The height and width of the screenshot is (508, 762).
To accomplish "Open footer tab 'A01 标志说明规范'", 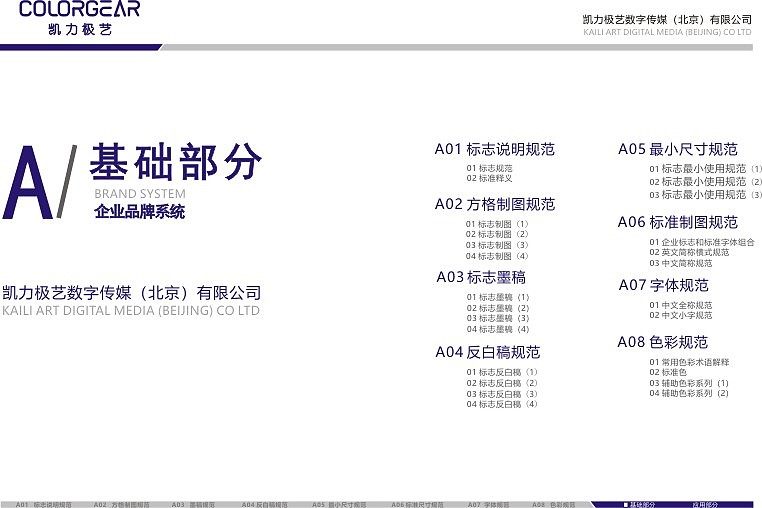I will (44, 505).
